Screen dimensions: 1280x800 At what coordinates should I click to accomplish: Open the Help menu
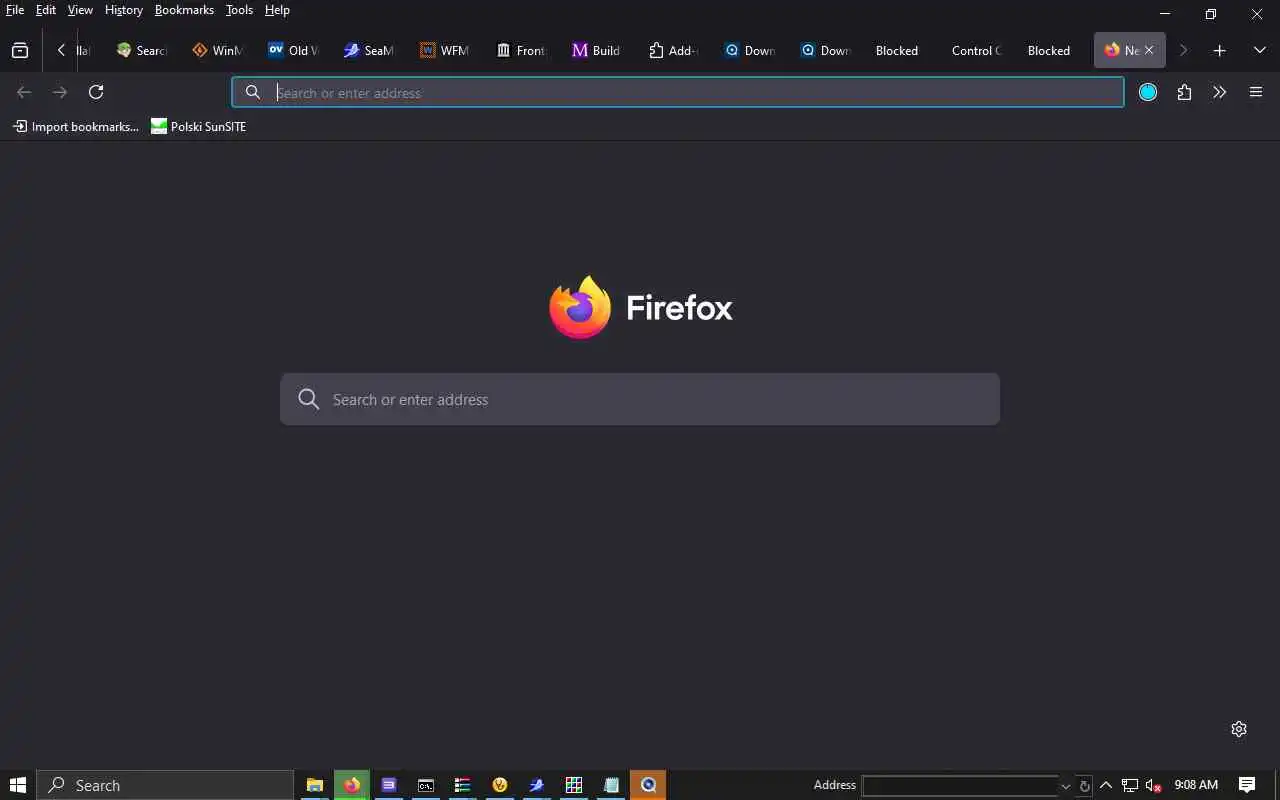277,10
